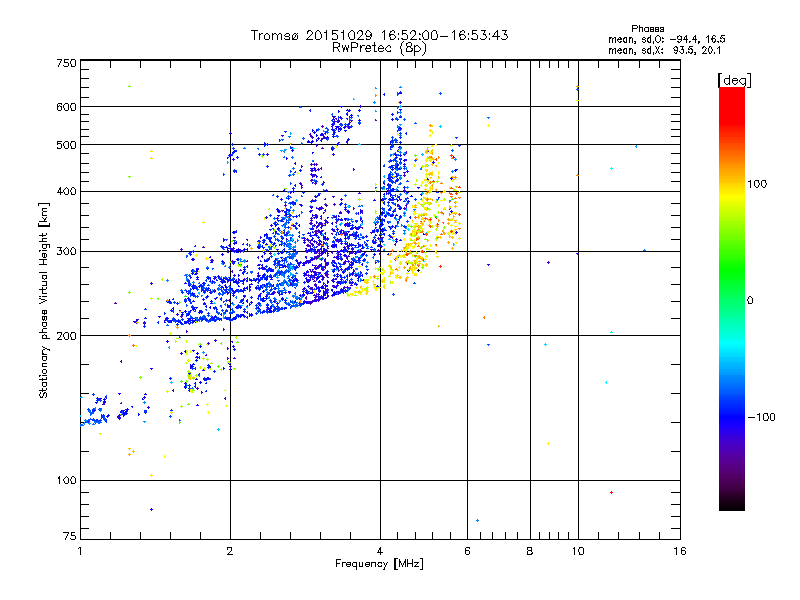Click the y-axis tick label '750'

pos(67,63)
